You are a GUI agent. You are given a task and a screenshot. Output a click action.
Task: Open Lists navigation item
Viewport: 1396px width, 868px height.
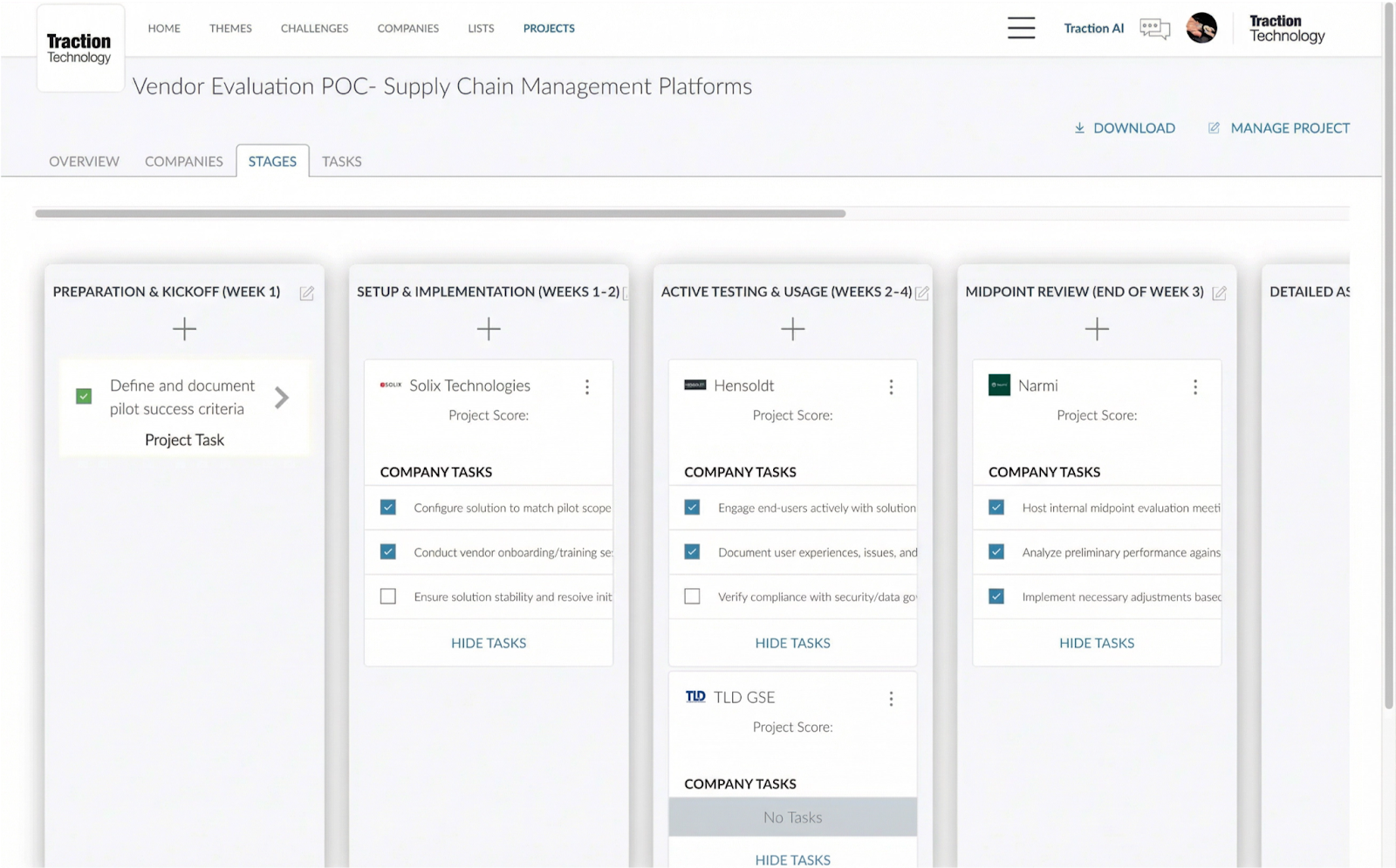pos(481,28)
